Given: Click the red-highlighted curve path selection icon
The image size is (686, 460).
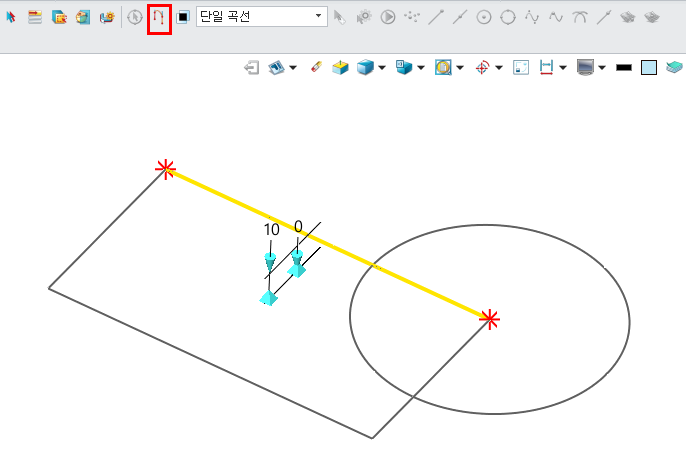Looking at the screenshot, I should (x=159, y=17).
